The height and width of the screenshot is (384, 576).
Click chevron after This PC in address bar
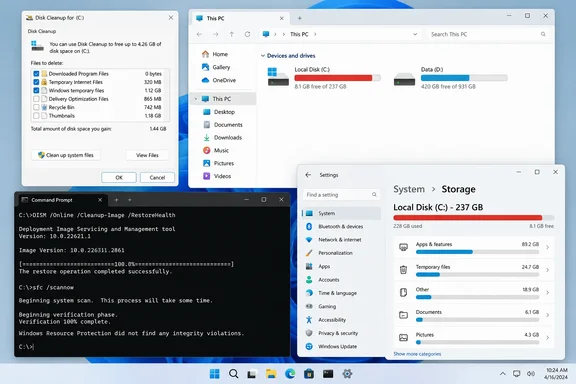coord(315,34)
